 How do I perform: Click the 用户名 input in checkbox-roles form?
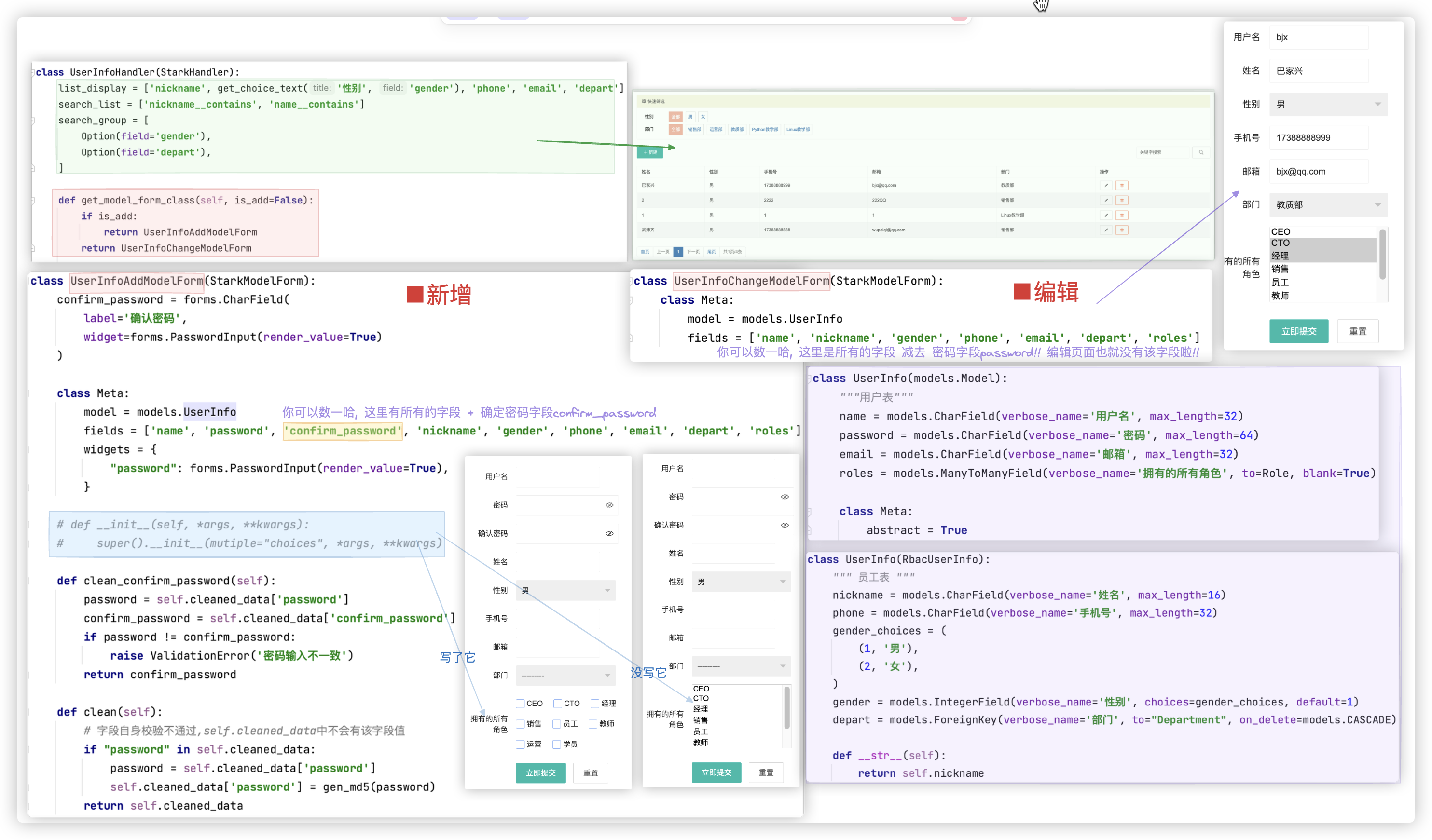[557, 476]
